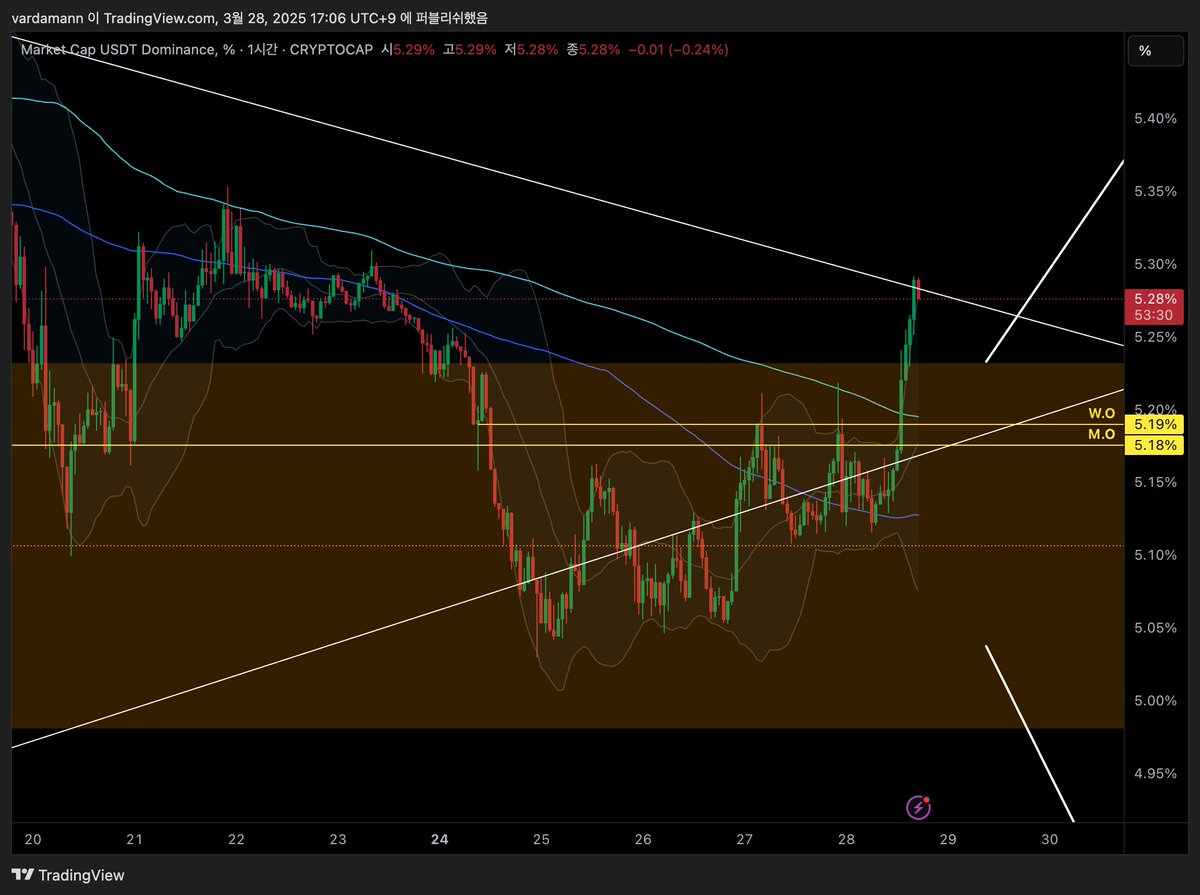
Task: Click 5.30% on the price axis
Action: click(1155, 264)
